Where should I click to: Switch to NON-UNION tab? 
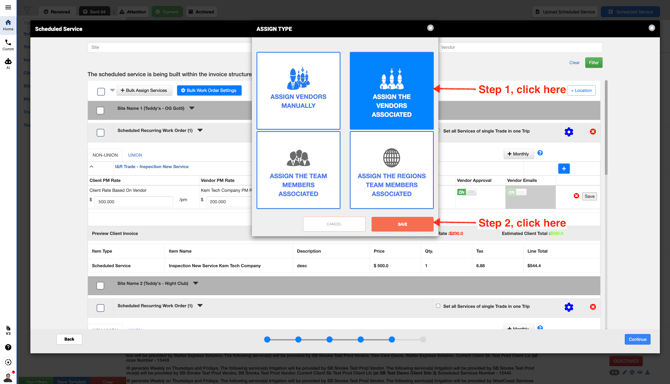tap(105, 155)
